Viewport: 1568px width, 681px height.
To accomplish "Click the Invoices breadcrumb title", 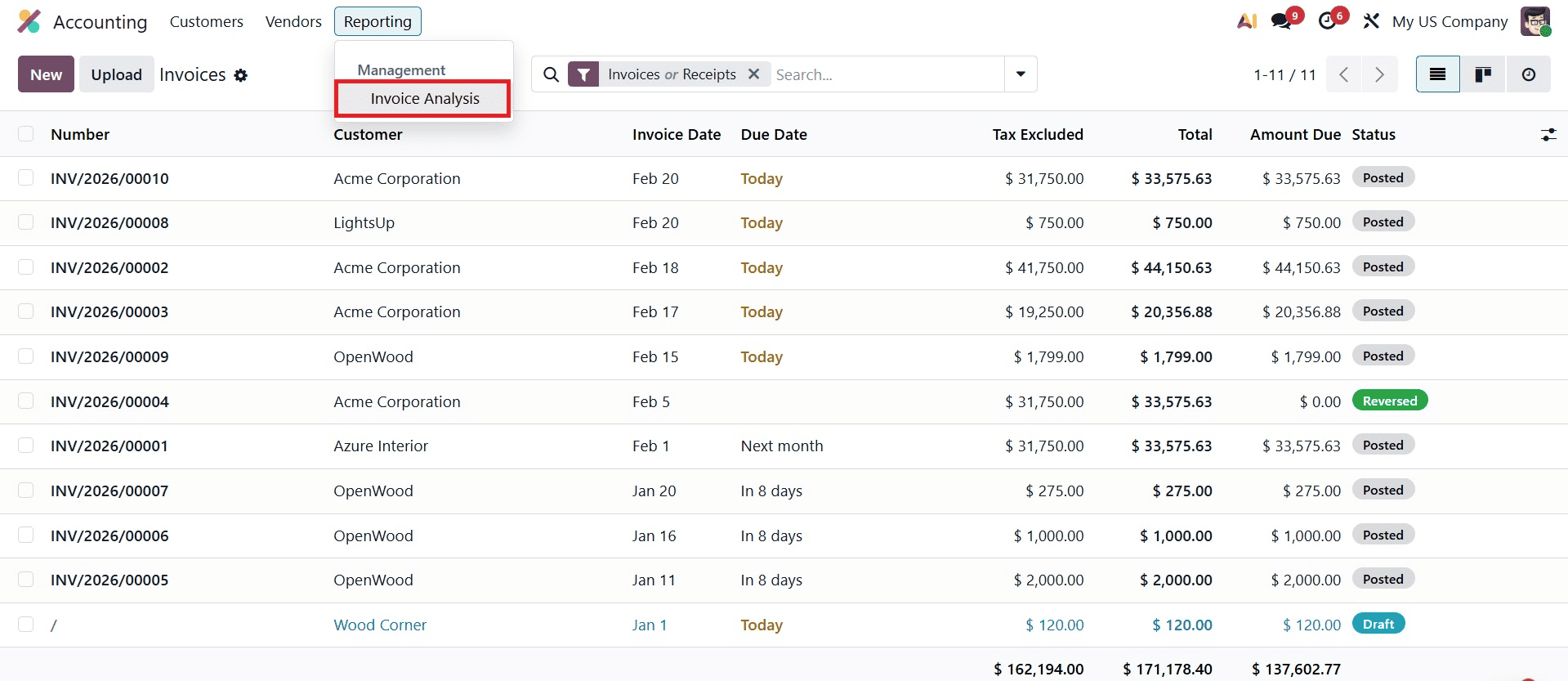I will click(193, 74).
